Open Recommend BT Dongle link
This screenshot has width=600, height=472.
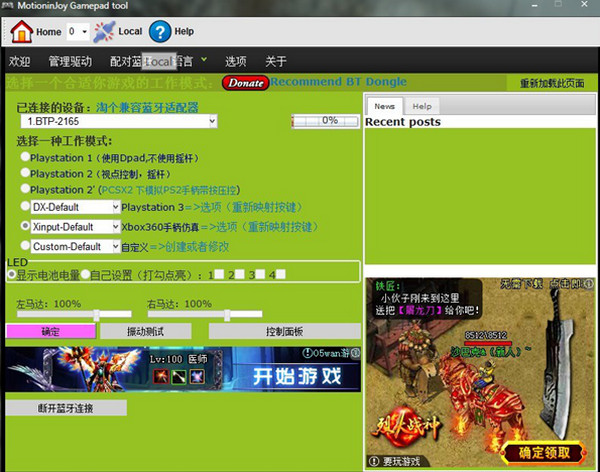338,82
